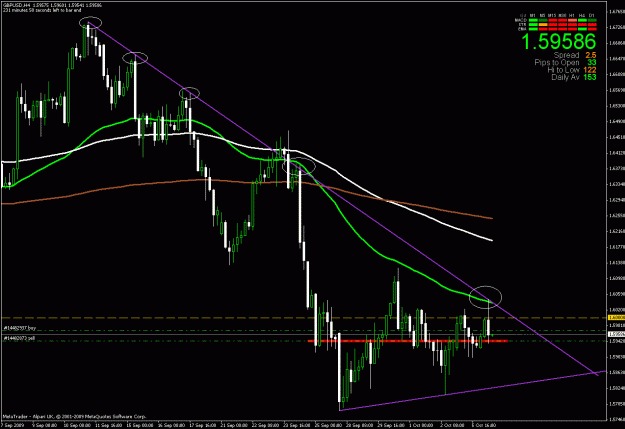The width and height of the screenshot is (625, 429).
Task: Click the 21 Sep 08:00 time axis label
Action: click(x=234, y=425)
